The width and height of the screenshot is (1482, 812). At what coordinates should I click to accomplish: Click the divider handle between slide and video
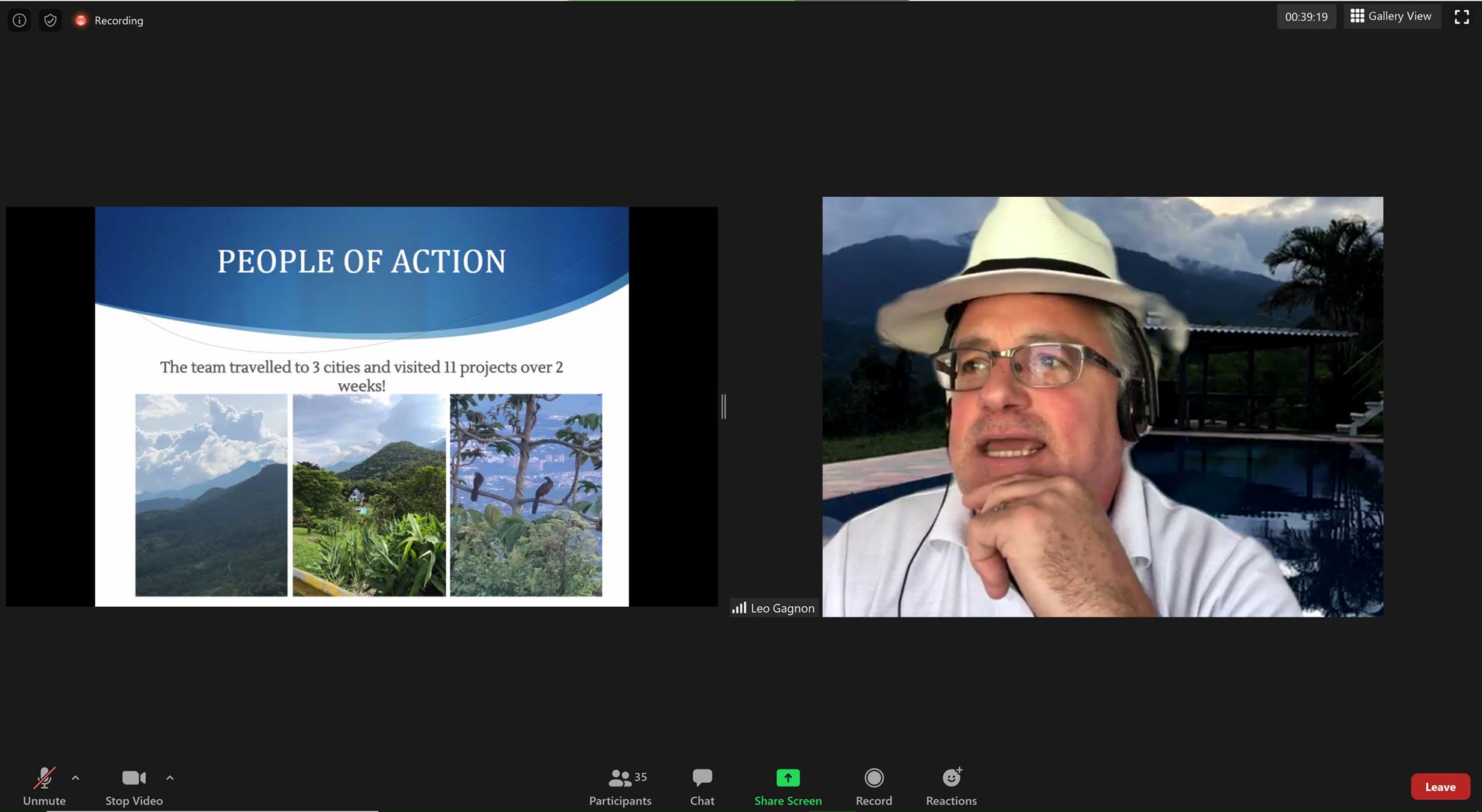724,406
